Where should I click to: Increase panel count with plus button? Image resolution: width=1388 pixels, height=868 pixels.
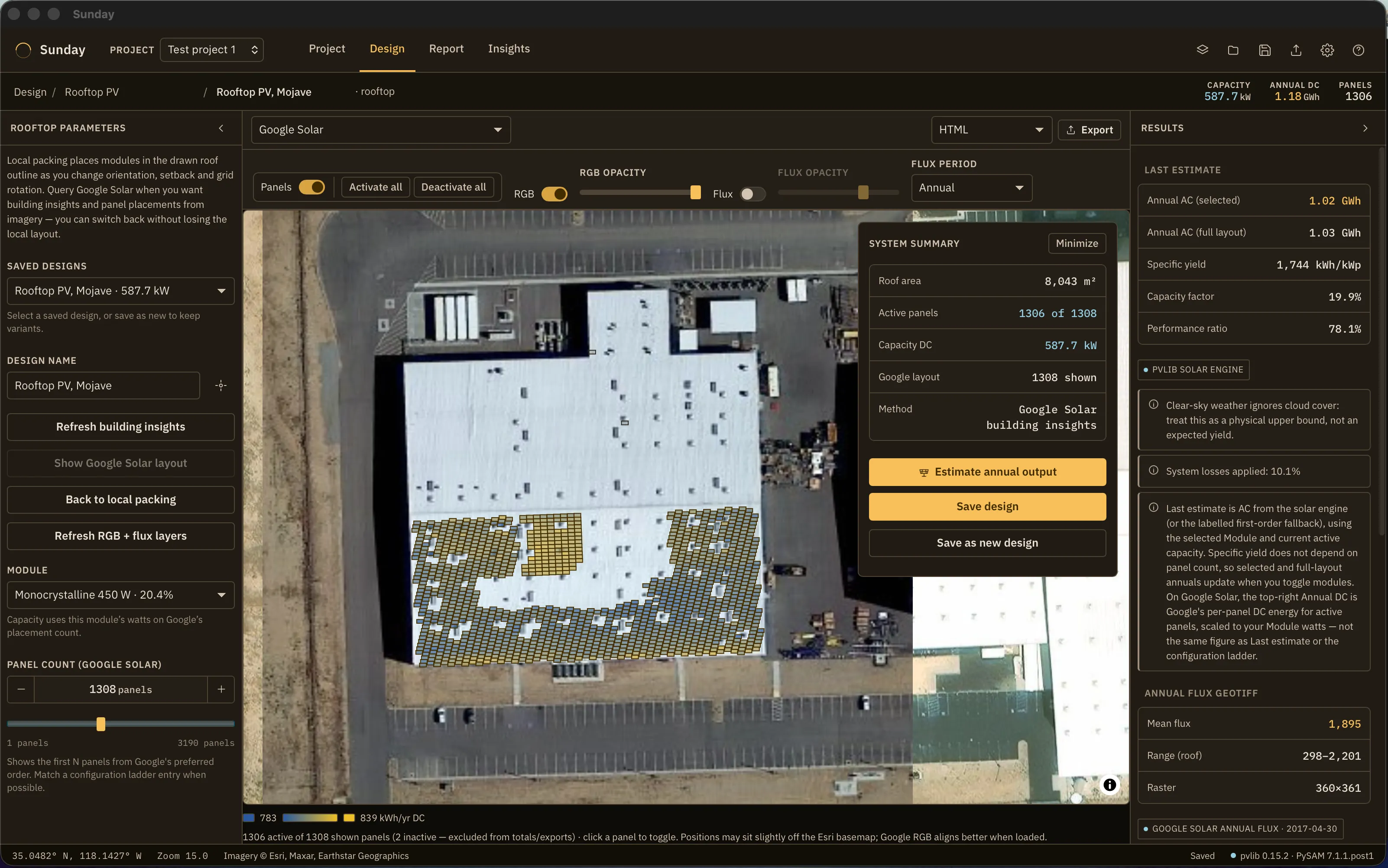pos(221,689)
